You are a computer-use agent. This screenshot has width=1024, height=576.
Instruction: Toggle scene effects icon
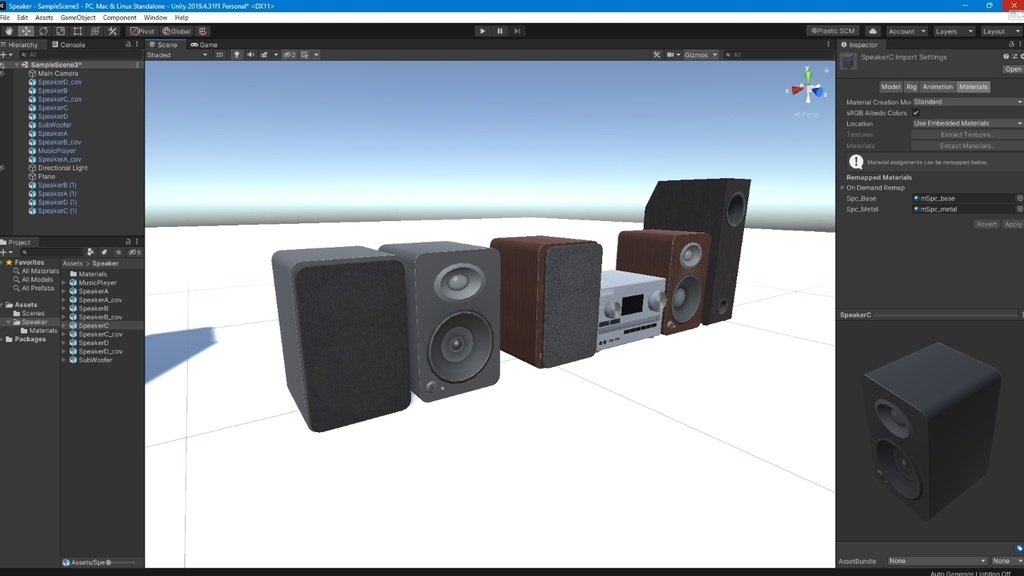click(264, 55)
